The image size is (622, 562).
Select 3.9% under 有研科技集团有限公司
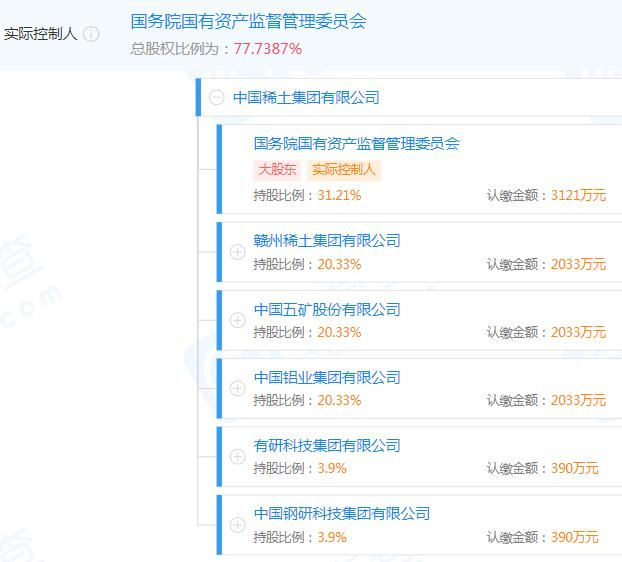click(332, 468)
